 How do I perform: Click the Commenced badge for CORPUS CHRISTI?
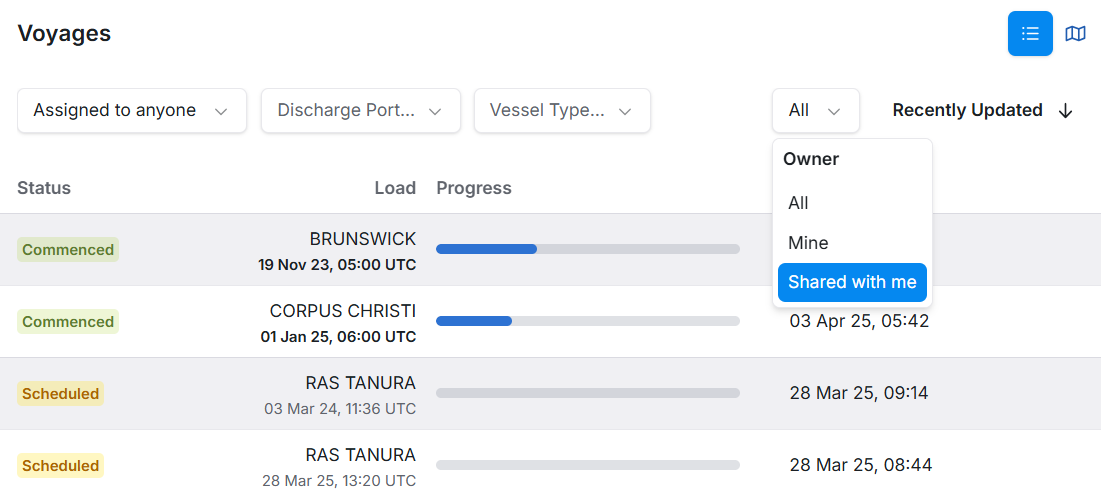click(68, 322)
